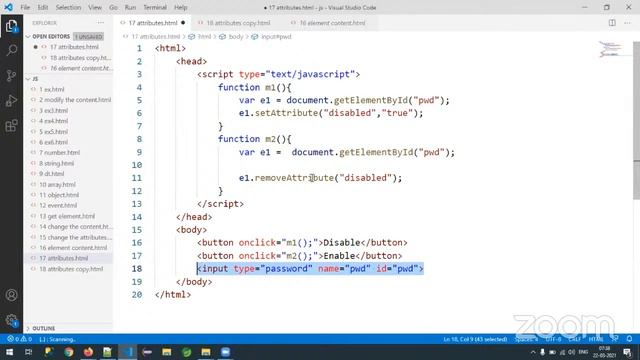Click the system clock on the taskbar
The height and width of the screenshot is (360, 640).
coord(604,352)
